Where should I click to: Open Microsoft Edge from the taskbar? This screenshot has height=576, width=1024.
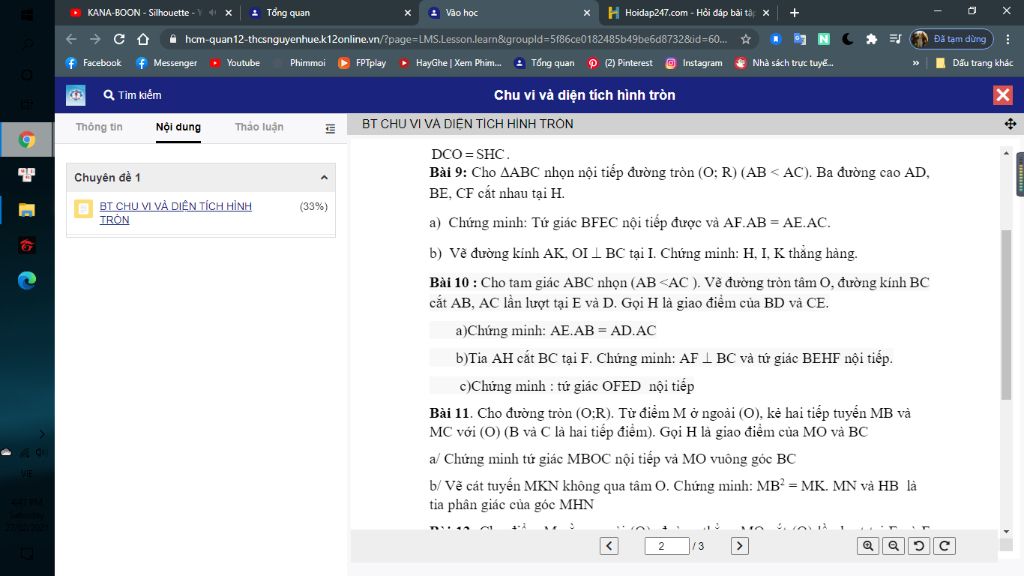coord(27,280)
